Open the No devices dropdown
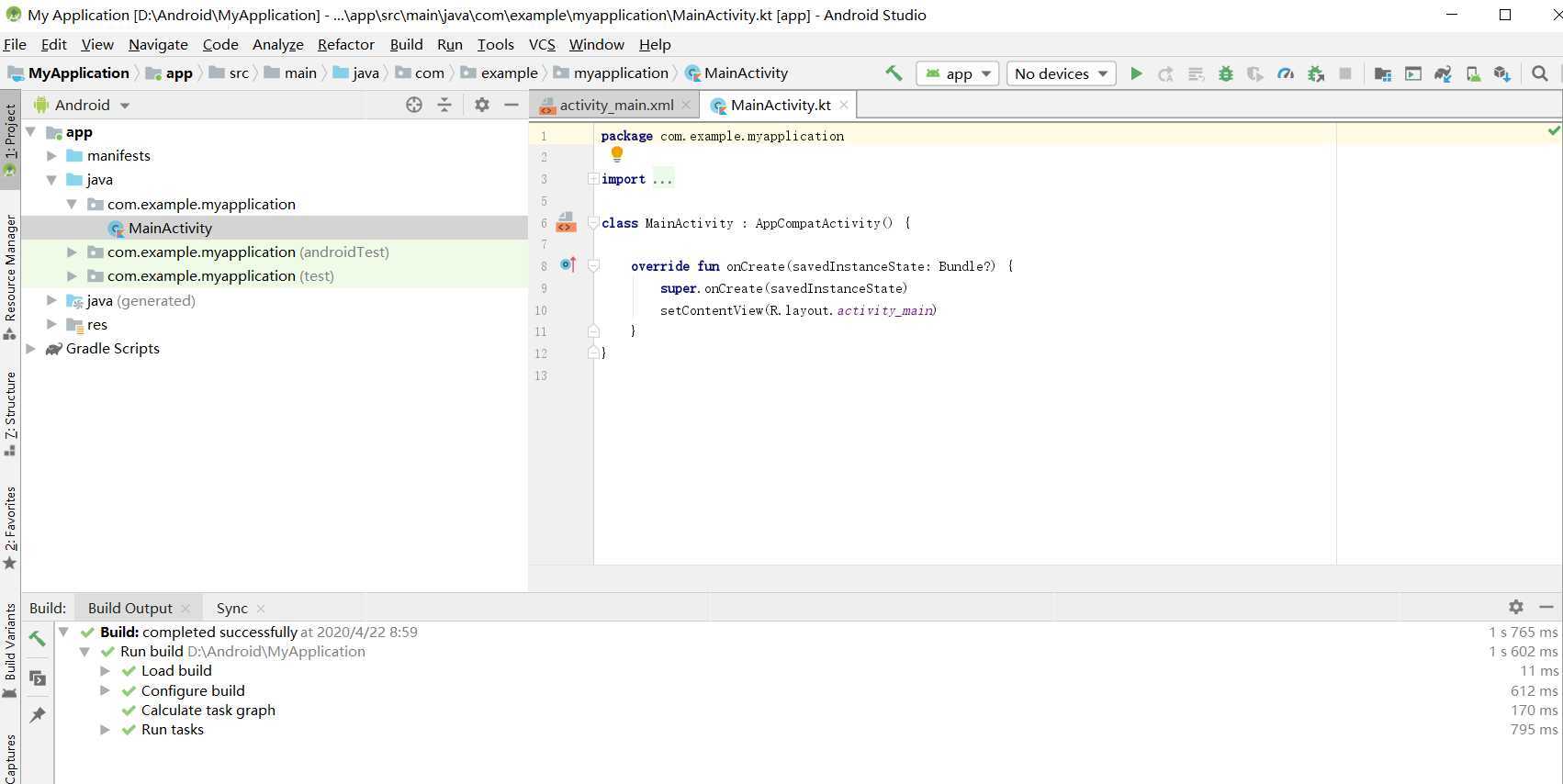 click(x=1062, y=73)
